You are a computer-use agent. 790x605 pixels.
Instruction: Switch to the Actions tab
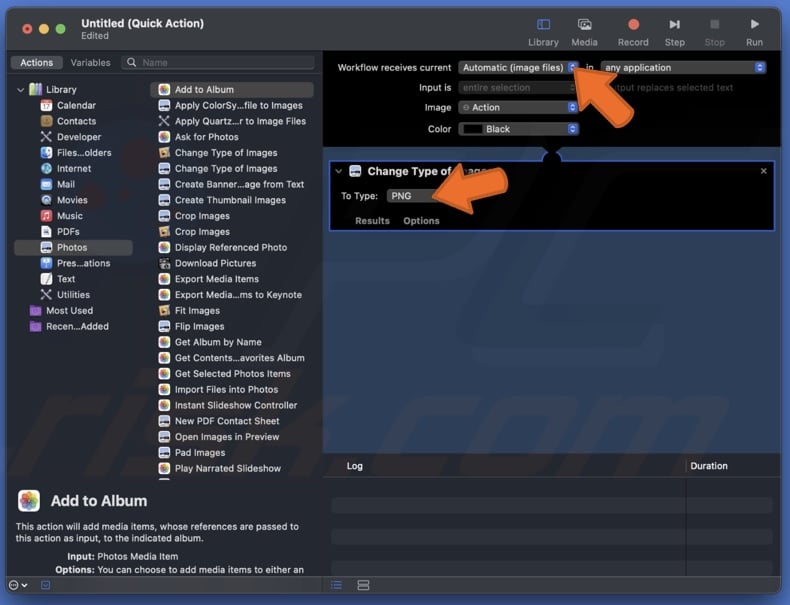tap(36, 62)
